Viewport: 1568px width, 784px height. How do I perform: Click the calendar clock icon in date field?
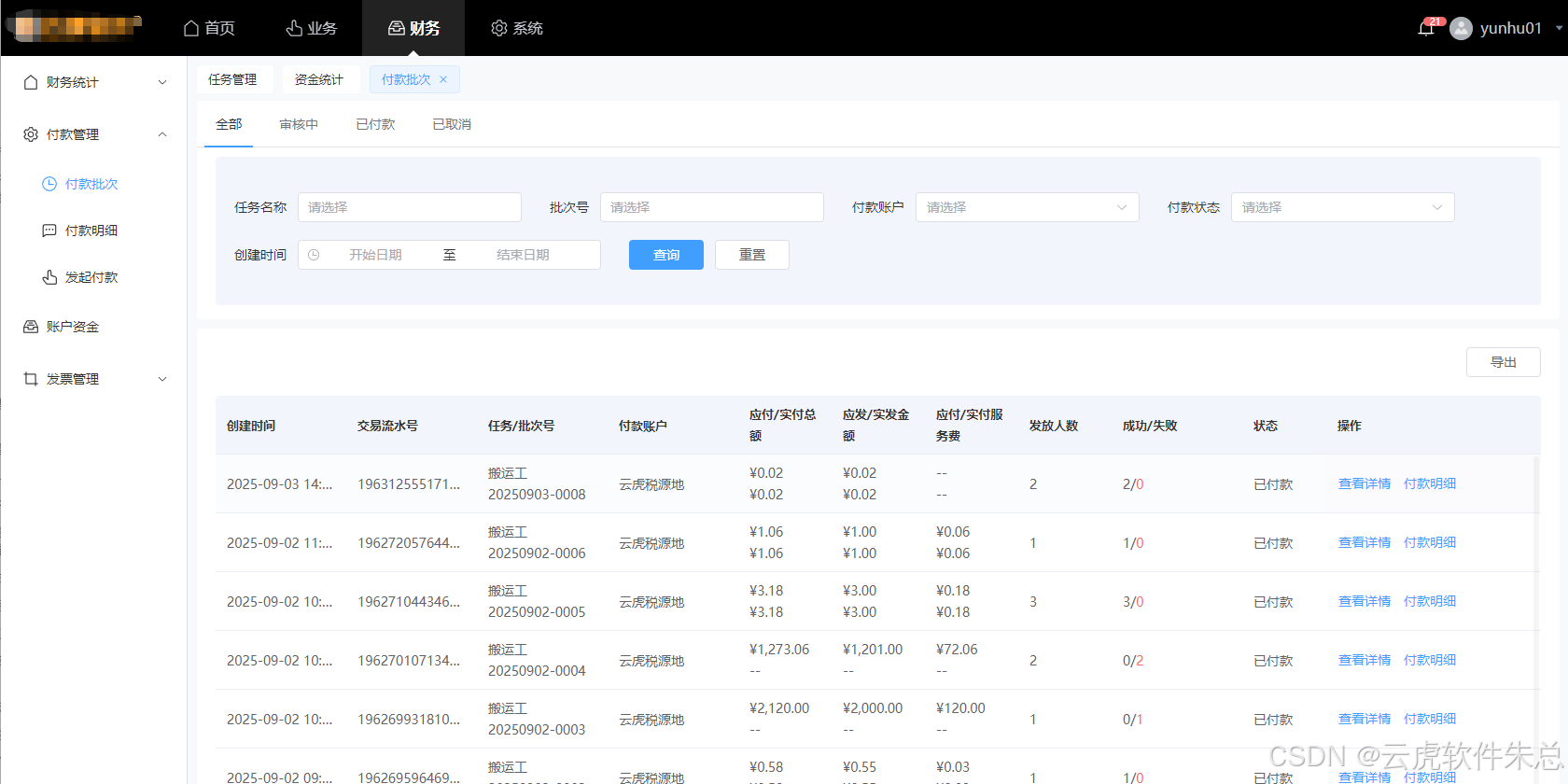click(x=314, y=255)
